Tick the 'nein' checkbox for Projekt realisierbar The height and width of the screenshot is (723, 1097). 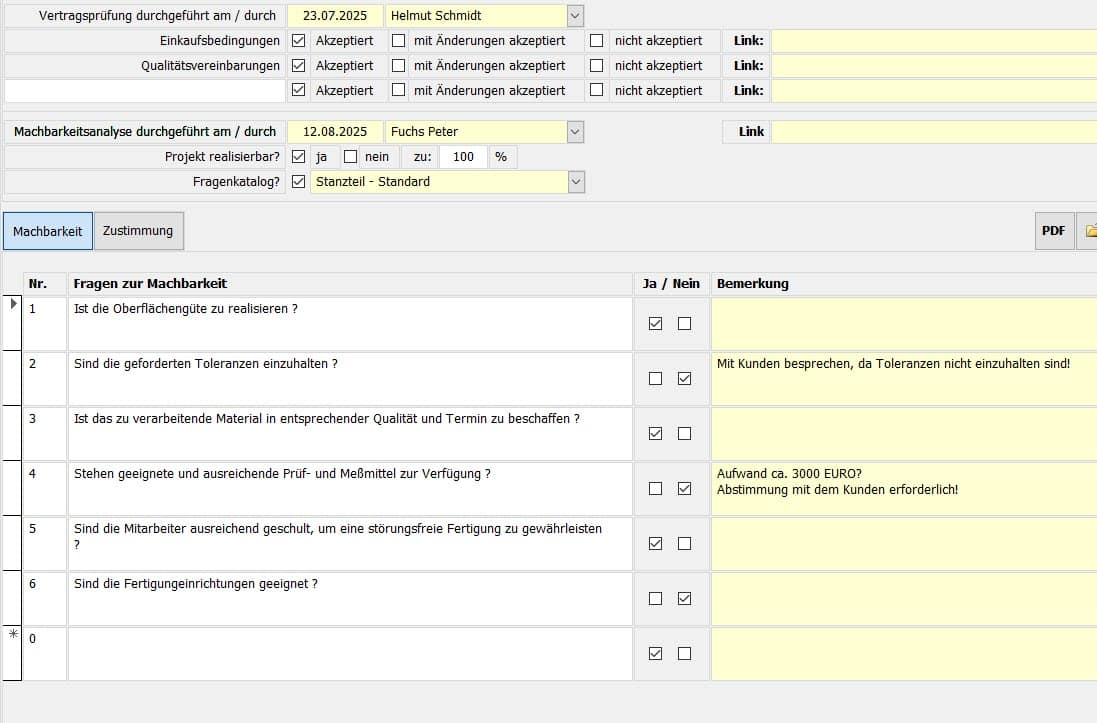click(350, 157)
